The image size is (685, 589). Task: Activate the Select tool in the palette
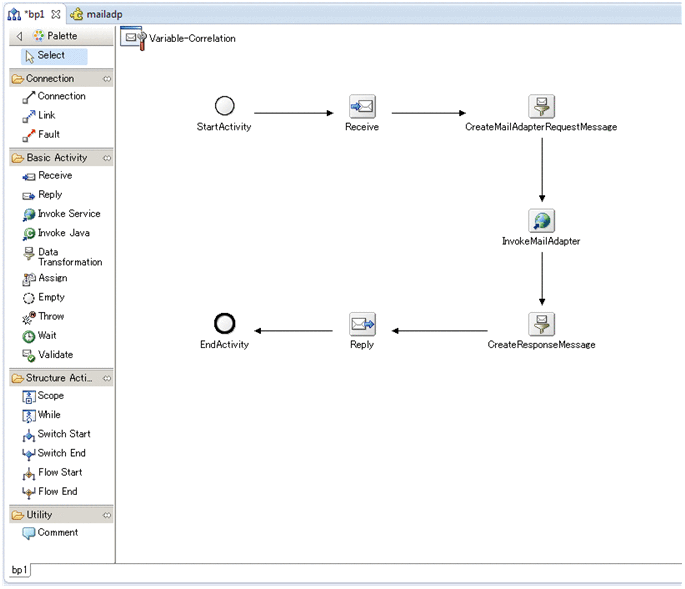pyautogui.click(x=52, y=56)
